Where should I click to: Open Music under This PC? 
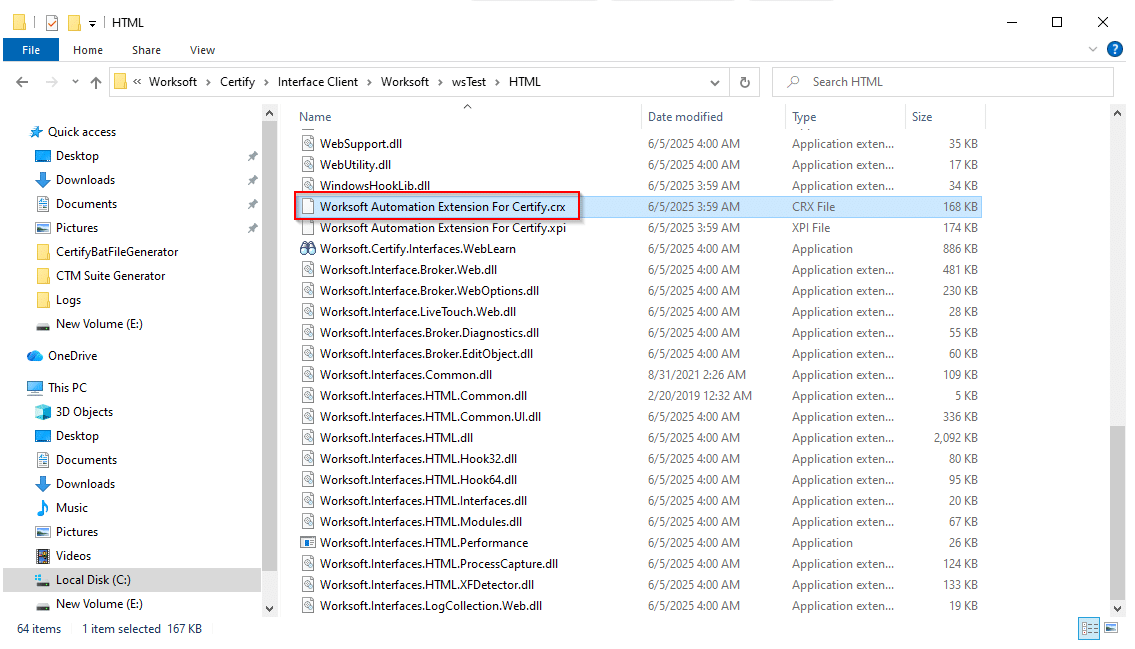tap(71, 507)
